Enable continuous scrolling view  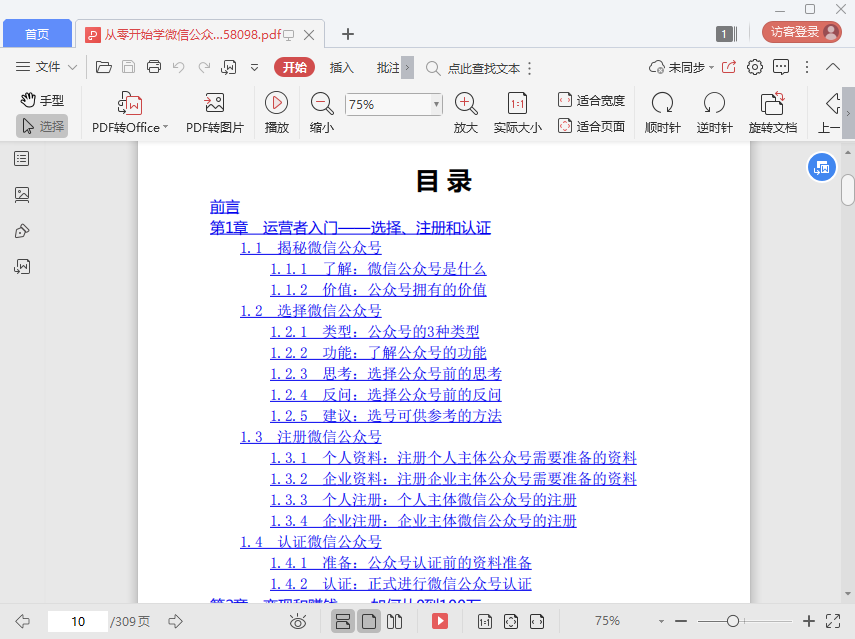pyautogui.click(x=342, y=622)
